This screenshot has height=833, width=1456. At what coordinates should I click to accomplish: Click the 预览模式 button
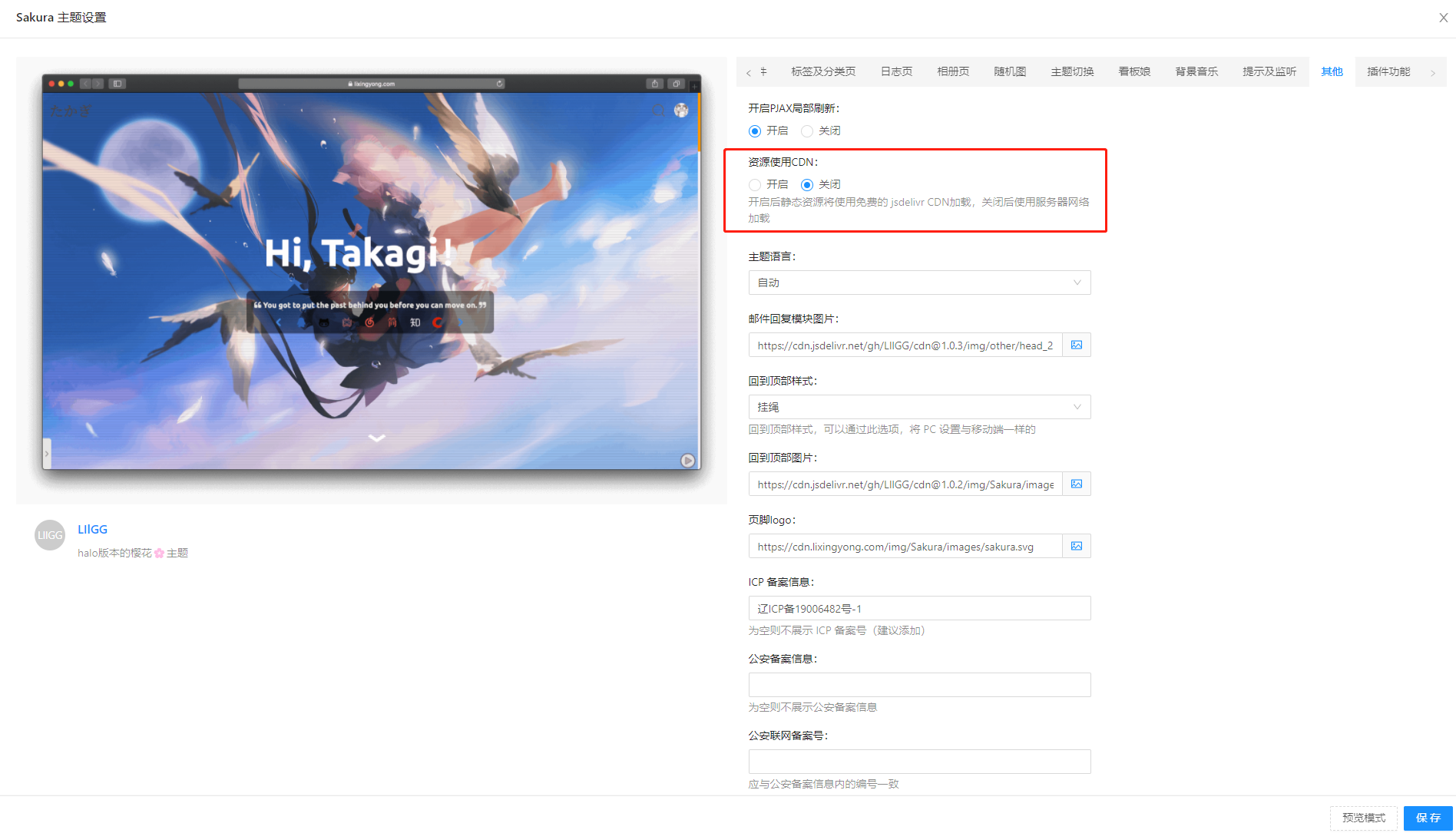point(1363,817)
